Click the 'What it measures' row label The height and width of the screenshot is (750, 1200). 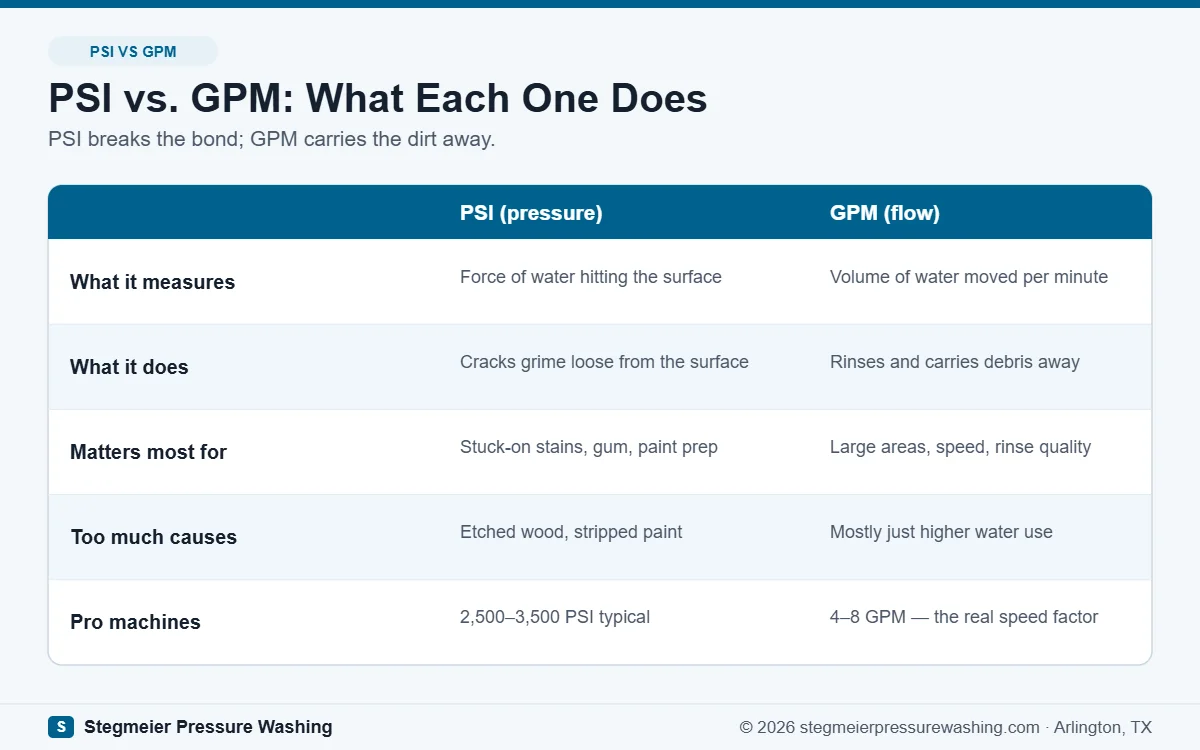[x=152, y=282]
